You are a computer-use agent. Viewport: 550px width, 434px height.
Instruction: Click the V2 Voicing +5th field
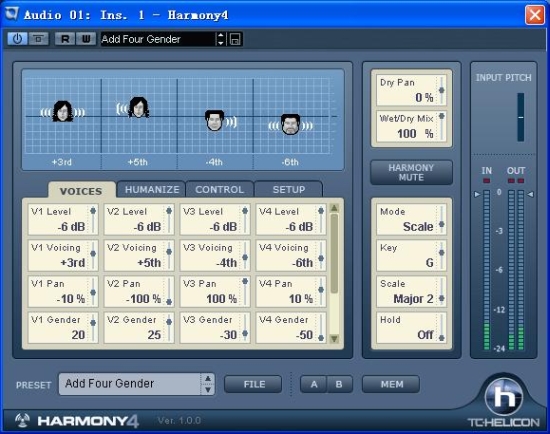click(139, 255)
